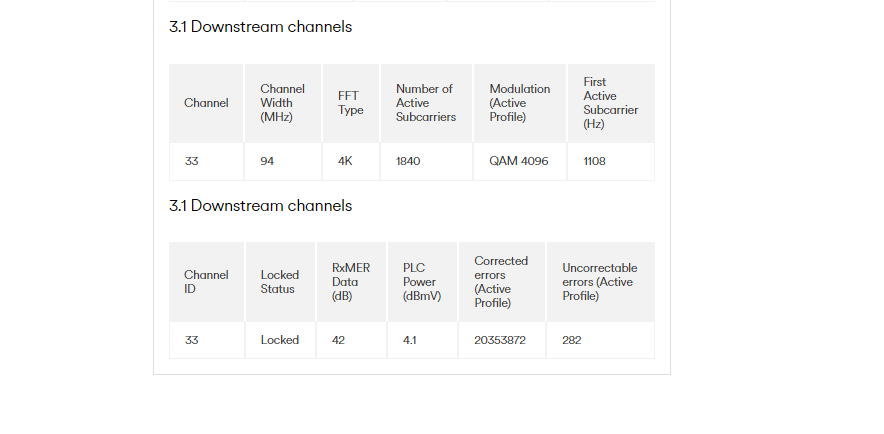Click Number of Active Subcarriers header
The width and height of the screenshot is (884, 434).
click(426, 103)
